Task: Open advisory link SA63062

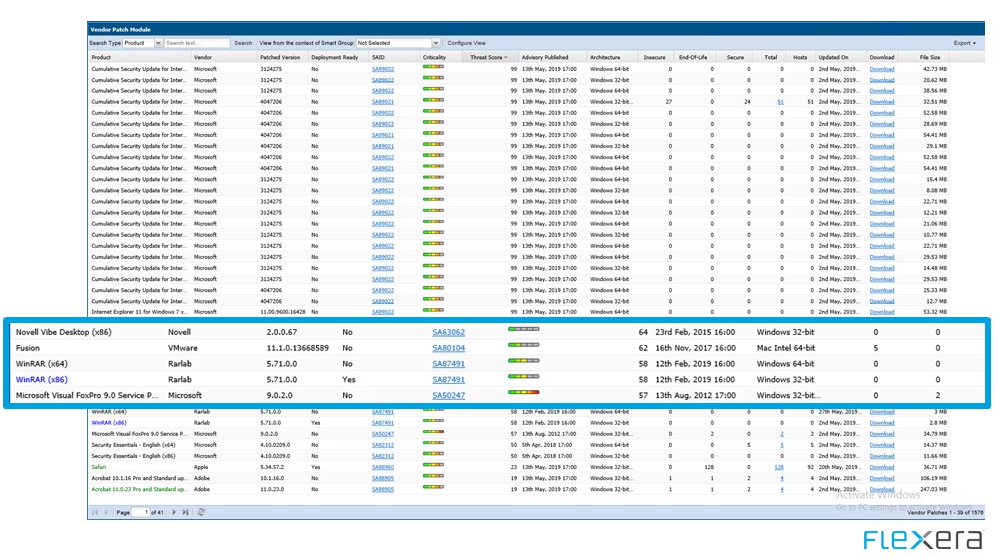Action: click(448, 332)
